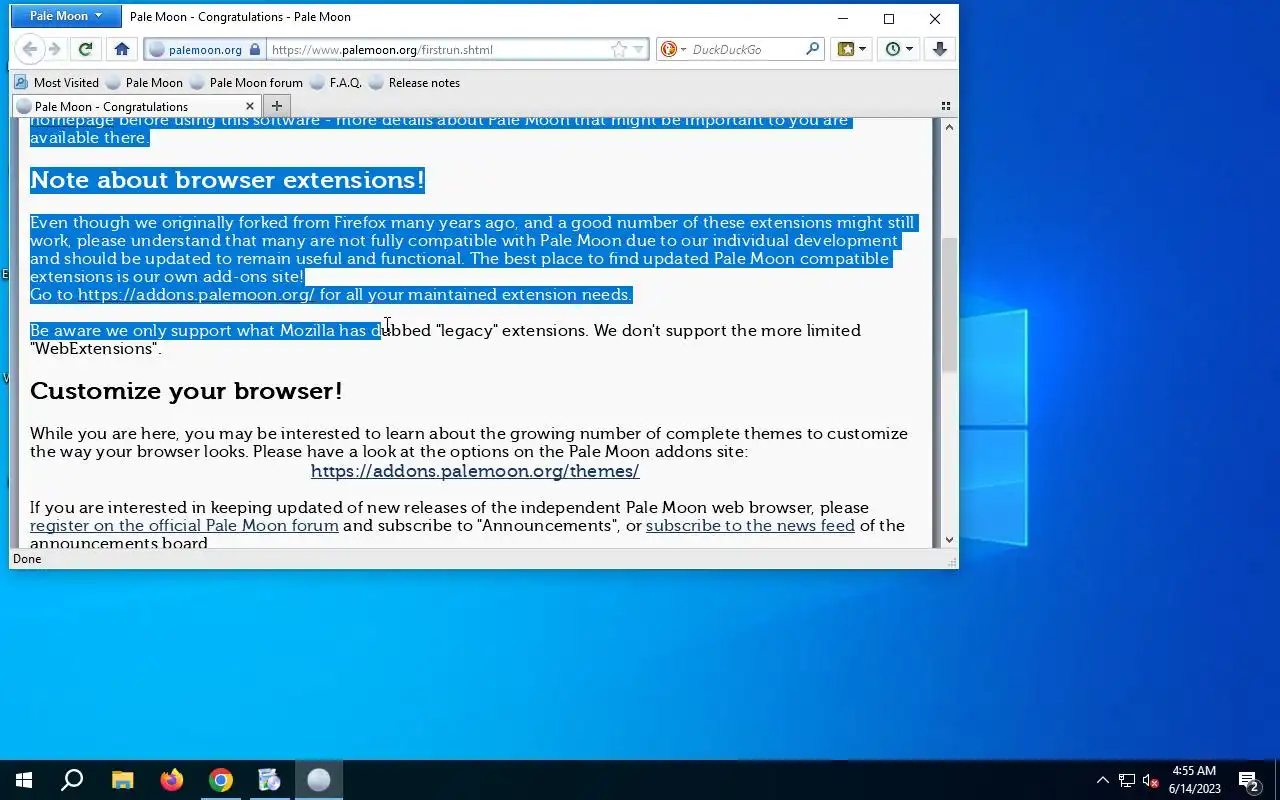Image resolution: width=1280 pixels, height=800 pixels.
Task: Open the bookmarks menu button
Action: pos(852,49)
